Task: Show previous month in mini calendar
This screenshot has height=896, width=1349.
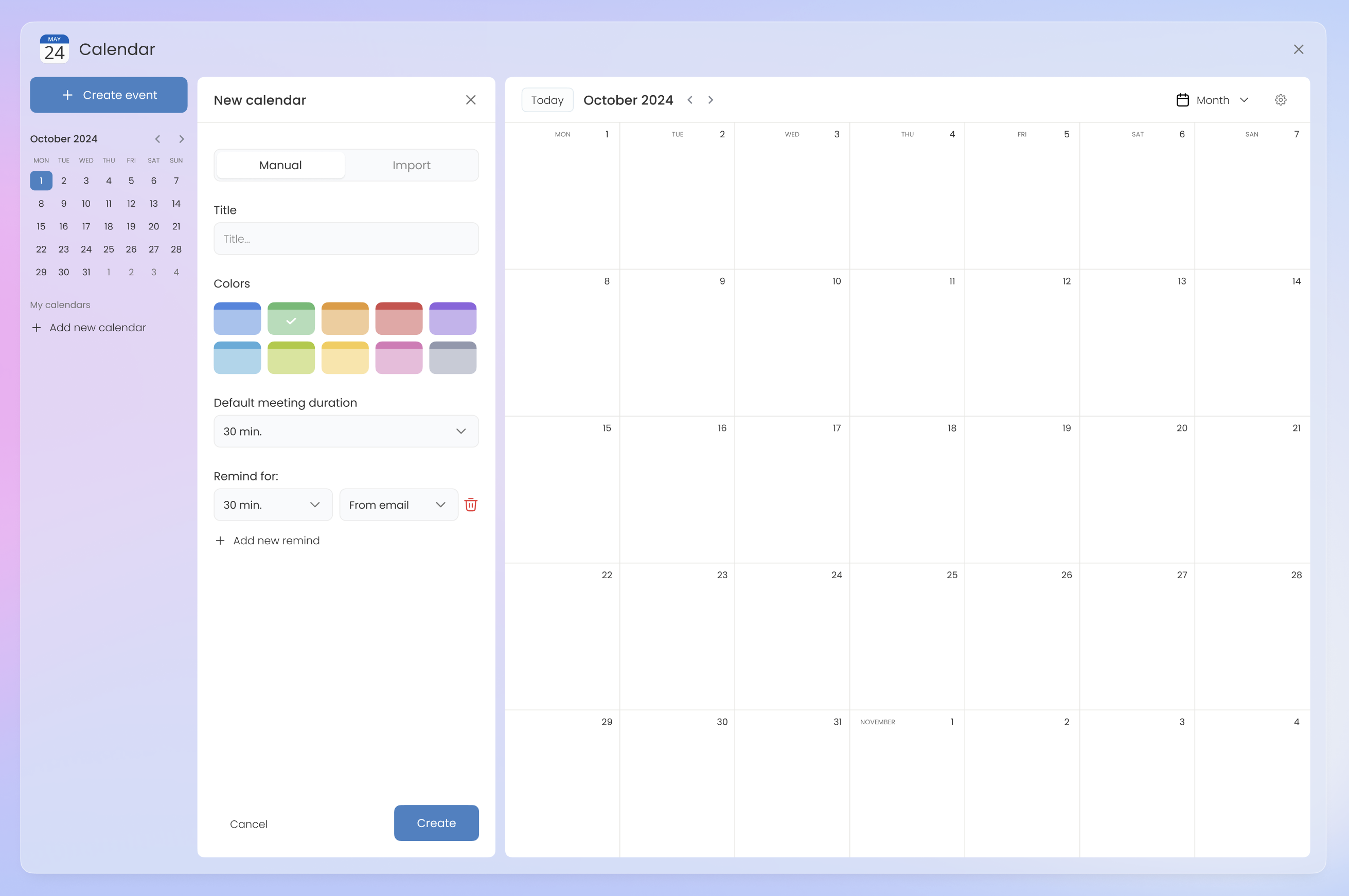Action: (x=158, y=139)
